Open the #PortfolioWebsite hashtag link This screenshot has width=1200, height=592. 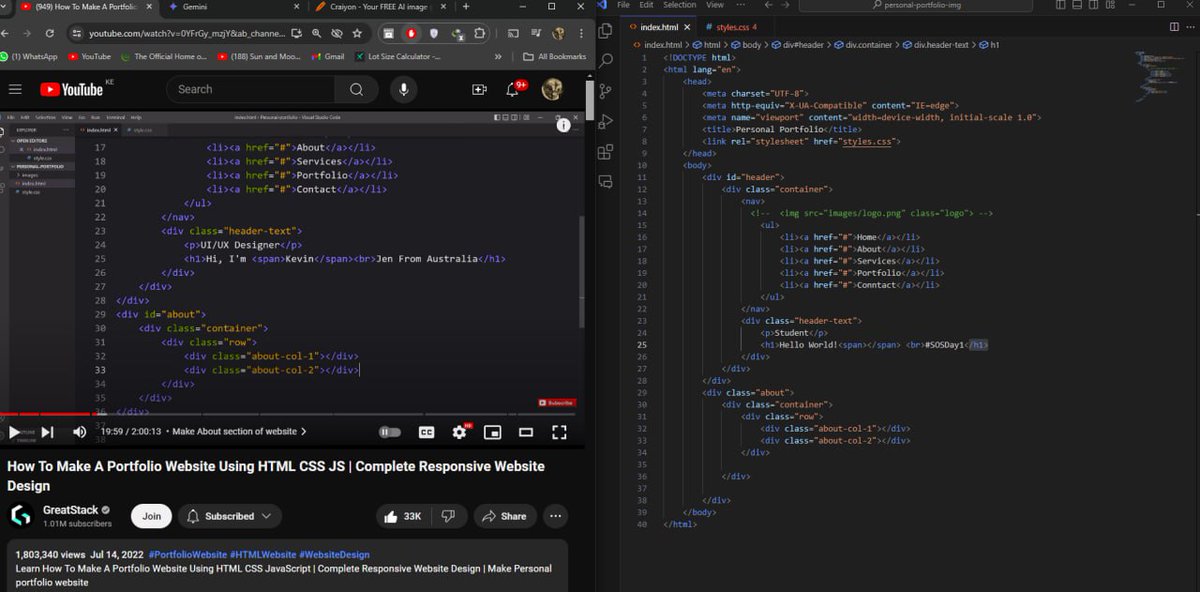pyautogui.click(x=186, y=554)
